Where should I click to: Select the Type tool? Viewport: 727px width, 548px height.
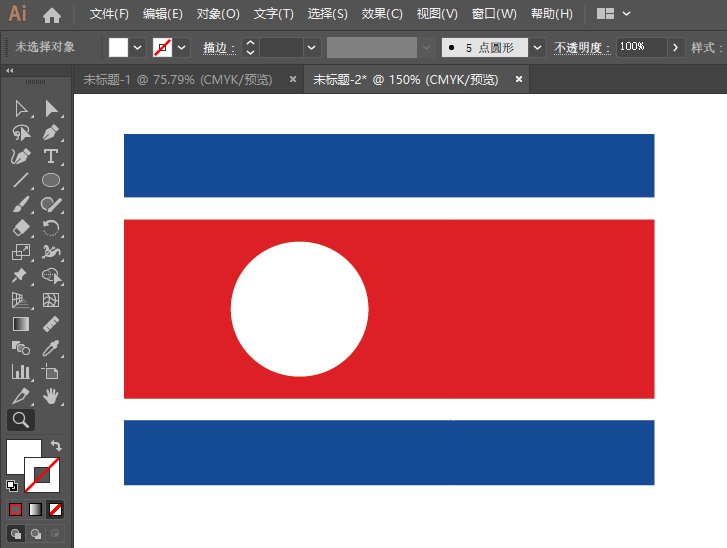[x=51, y=157]
